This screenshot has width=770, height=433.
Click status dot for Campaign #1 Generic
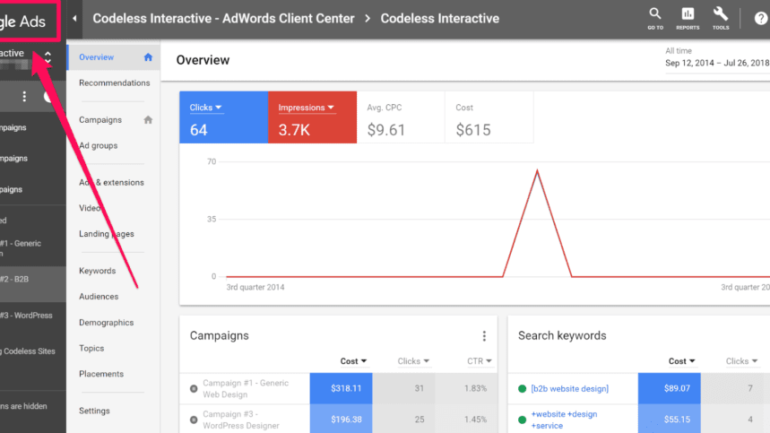tap(193, 389)
